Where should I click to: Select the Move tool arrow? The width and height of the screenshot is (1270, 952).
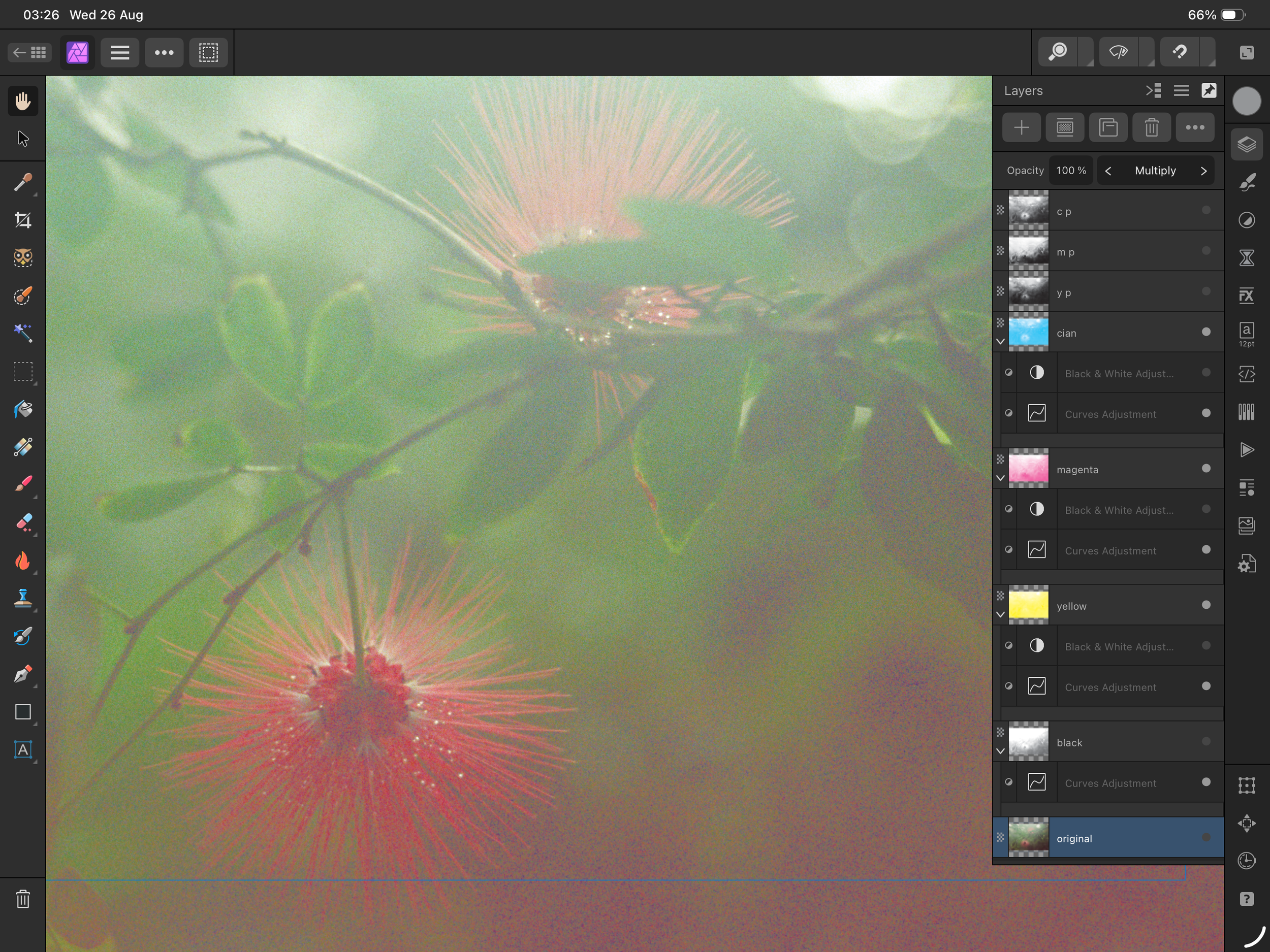tap(23, 139)
